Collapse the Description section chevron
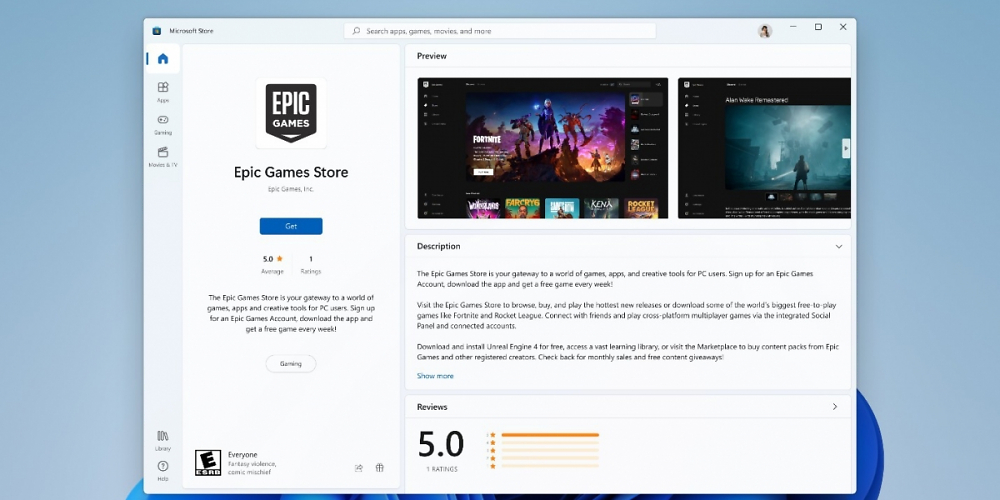1000x500 pixels. pyautogui.click(x=839, y=247)
